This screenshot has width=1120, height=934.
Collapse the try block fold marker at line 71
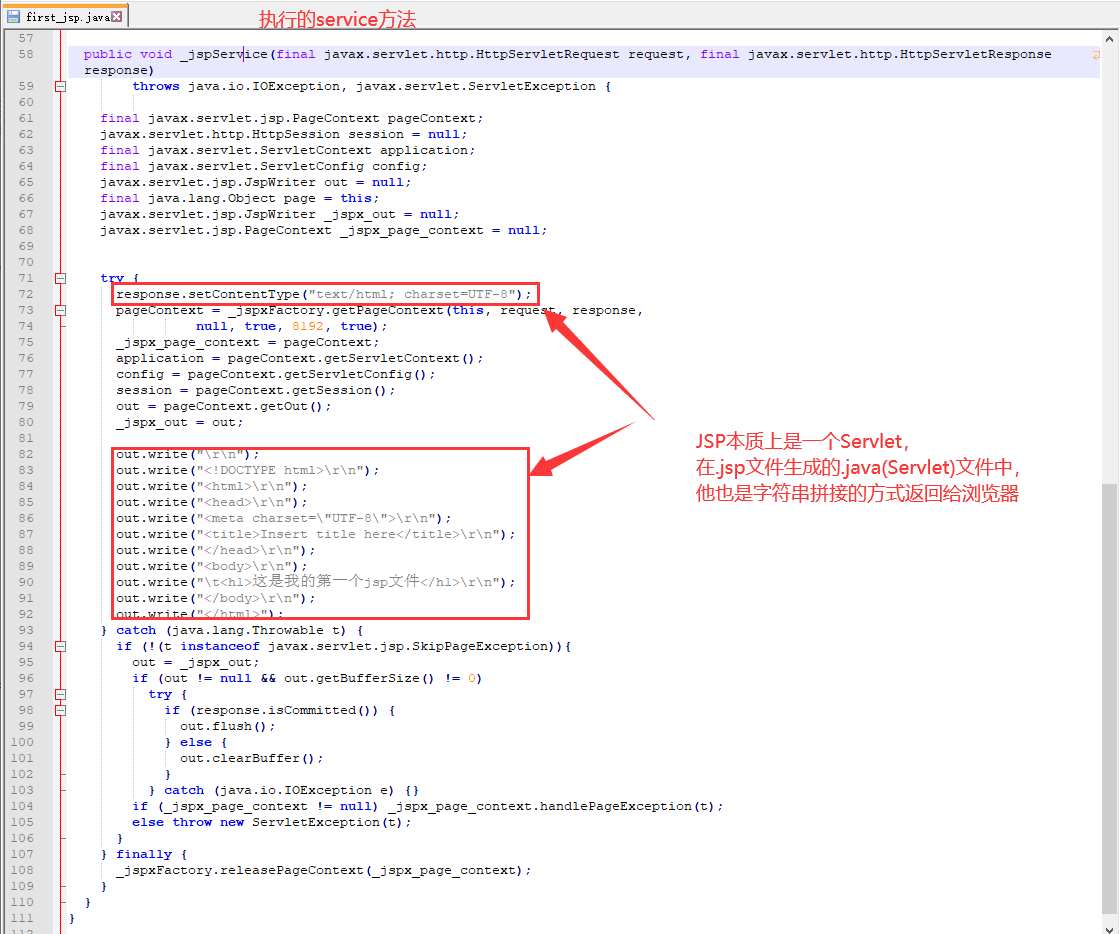click(61, 278)
